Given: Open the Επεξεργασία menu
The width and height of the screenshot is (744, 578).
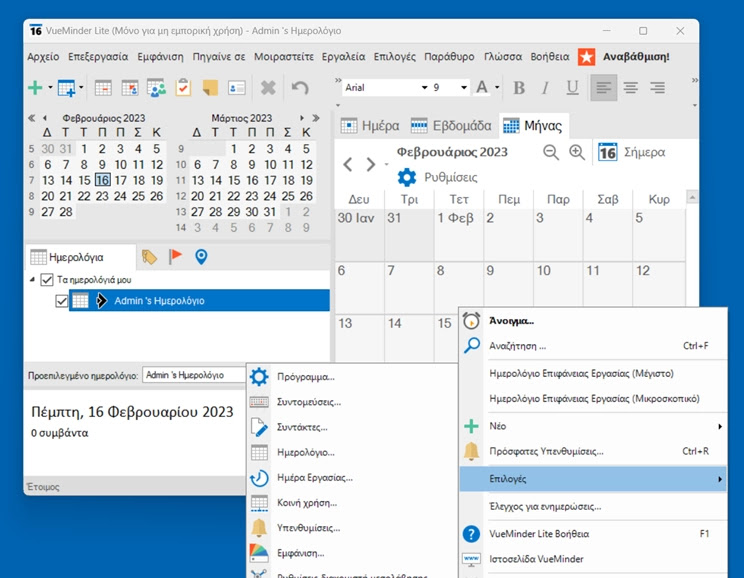Looking at the screenshot, I should (x=98, y=57).
